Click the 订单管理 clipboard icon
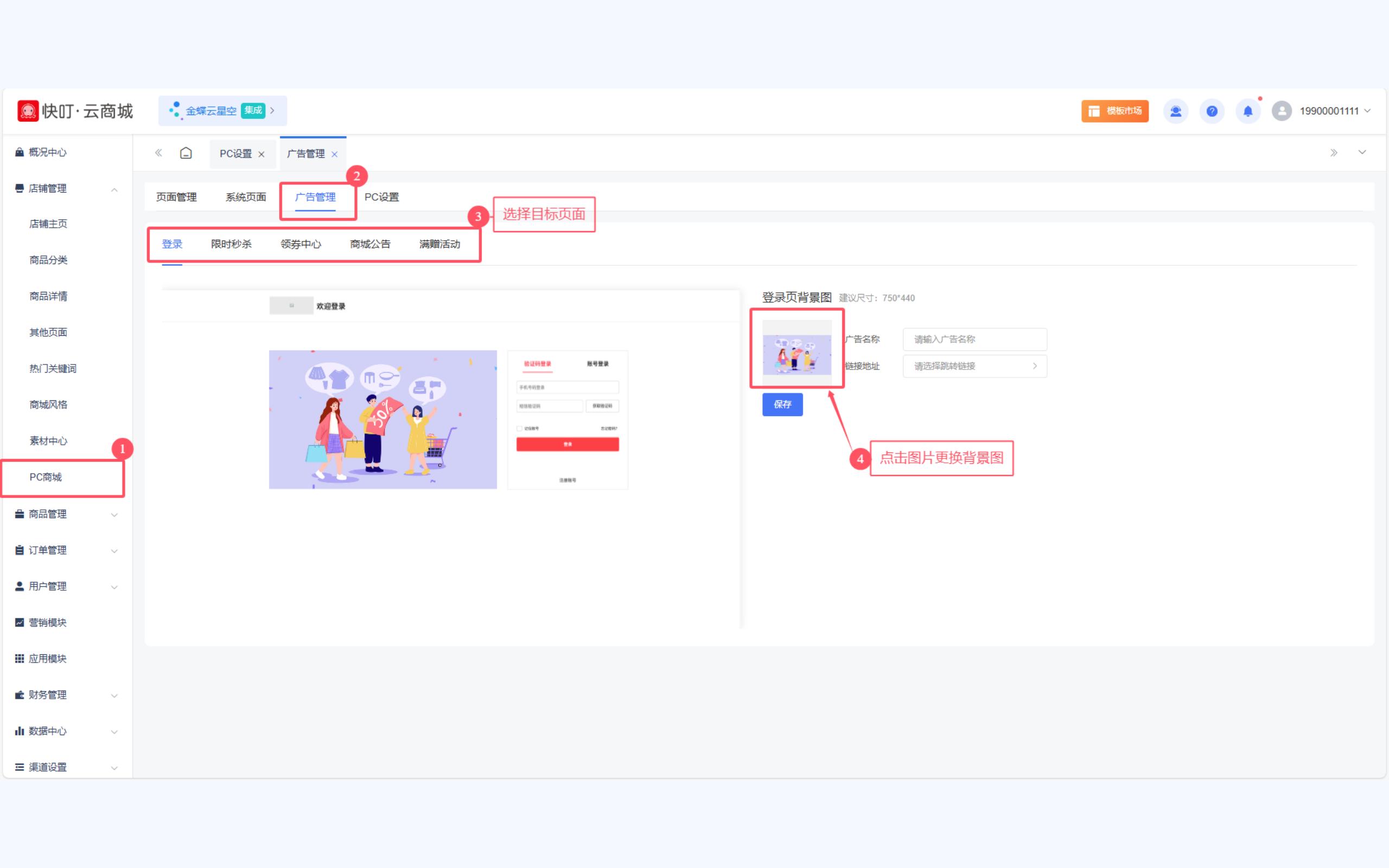This screenshot has width=1389, height=868. [x=20, y=550]
